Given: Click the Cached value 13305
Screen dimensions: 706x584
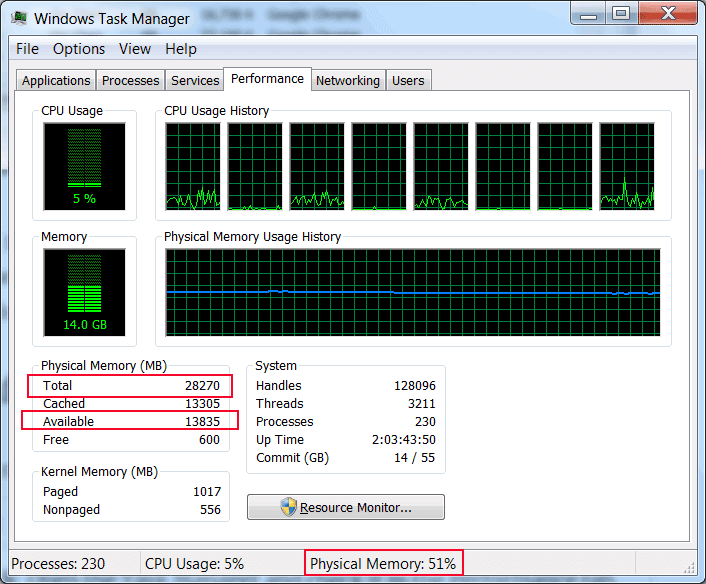Looking at the screenshot, I should (202, 404).
